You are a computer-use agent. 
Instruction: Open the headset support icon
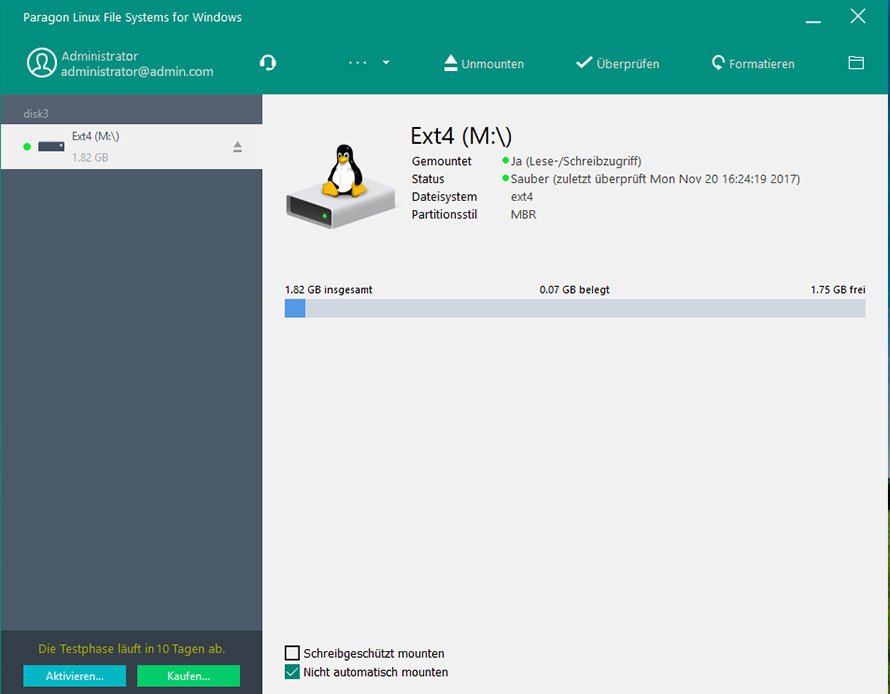(x=267, y=62)
